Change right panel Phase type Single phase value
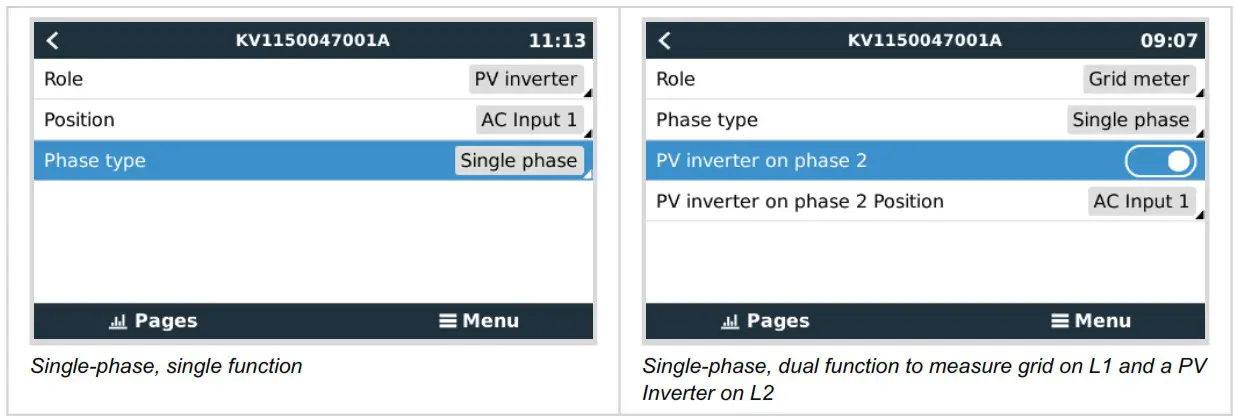Viewport: 1236px width, 419px height. click(x=1131, y=120)
